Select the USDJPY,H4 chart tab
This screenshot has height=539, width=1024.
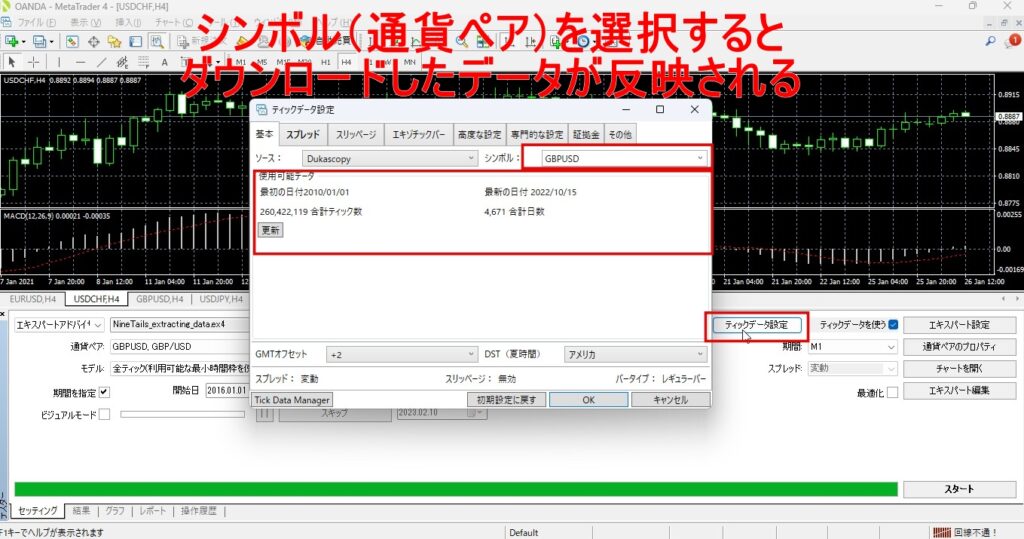click(x=221, y=299)
